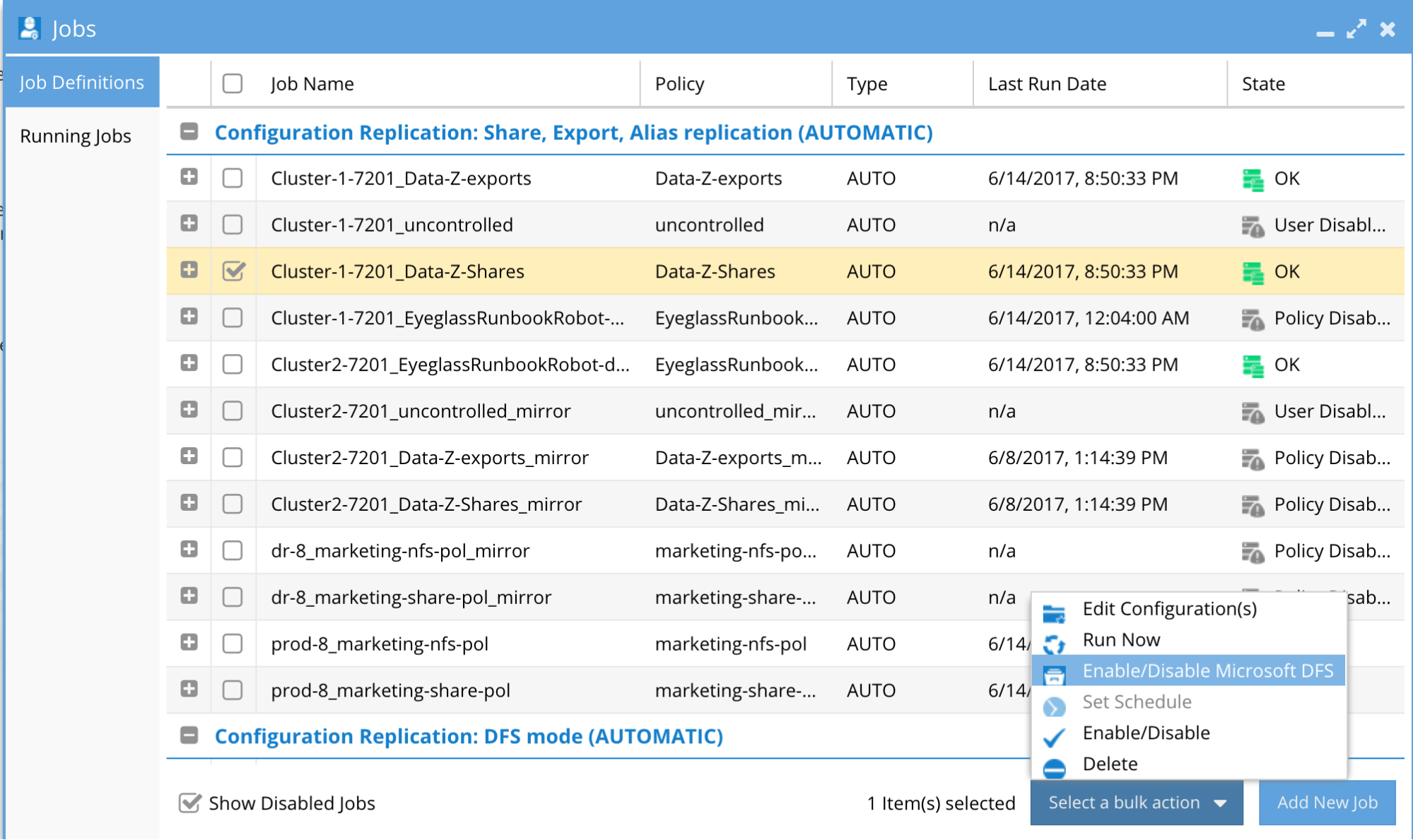Screen dimensions: 1413x840
Task: Expand the Cluster-1-7201_Data-Z-exports row details
Action: [189, 177]
